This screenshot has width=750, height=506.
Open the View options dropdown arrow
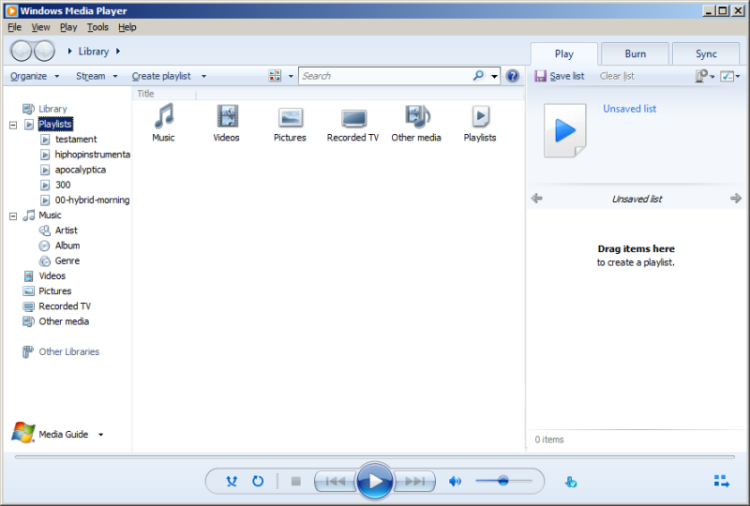tap(290, 77)
